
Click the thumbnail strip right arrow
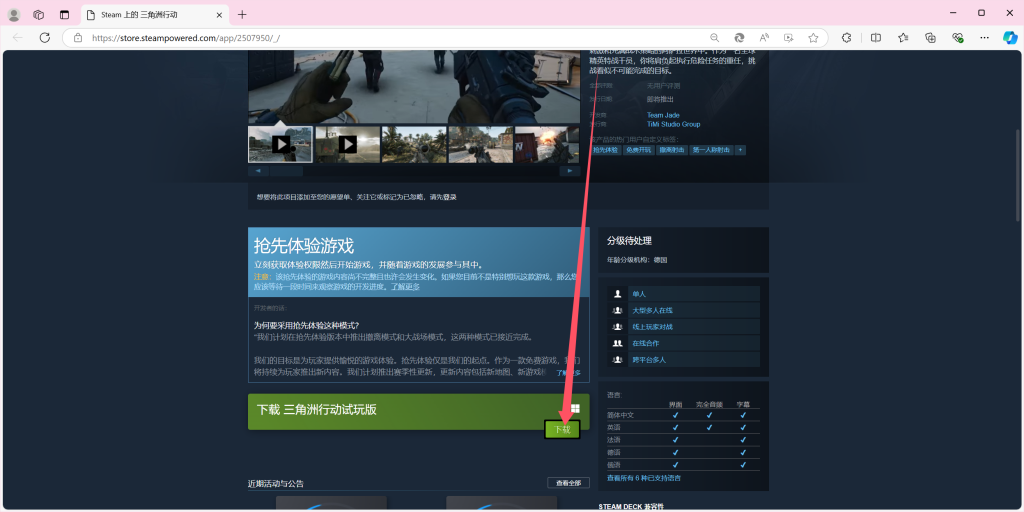pyautogui.click(x=570, y=171)
